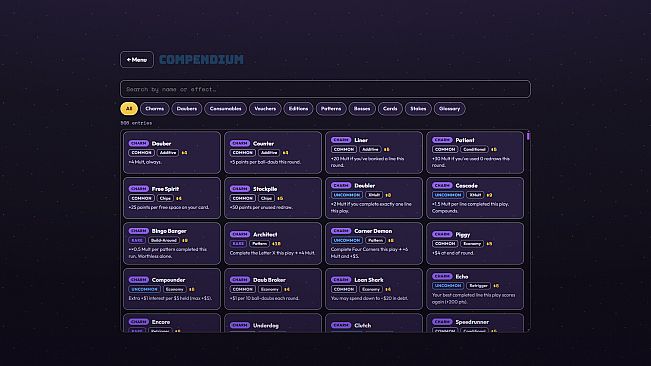View the Architect charm entry

coord(273,243)
